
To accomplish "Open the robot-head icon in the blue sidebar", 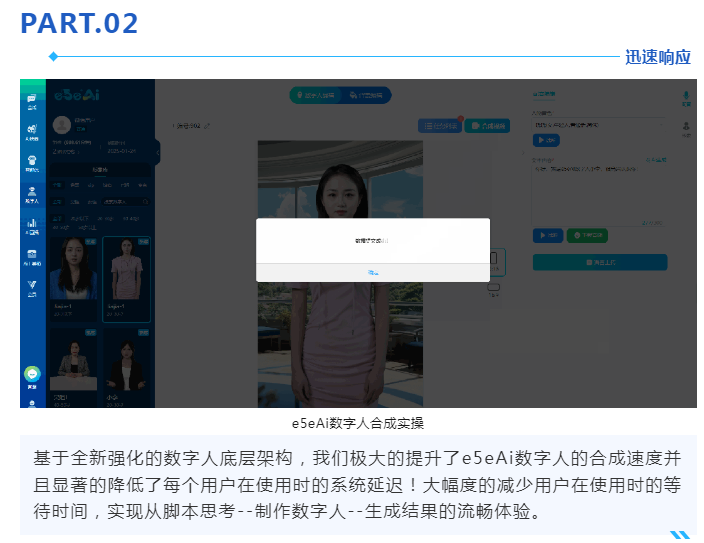I will tap(32, 160).
